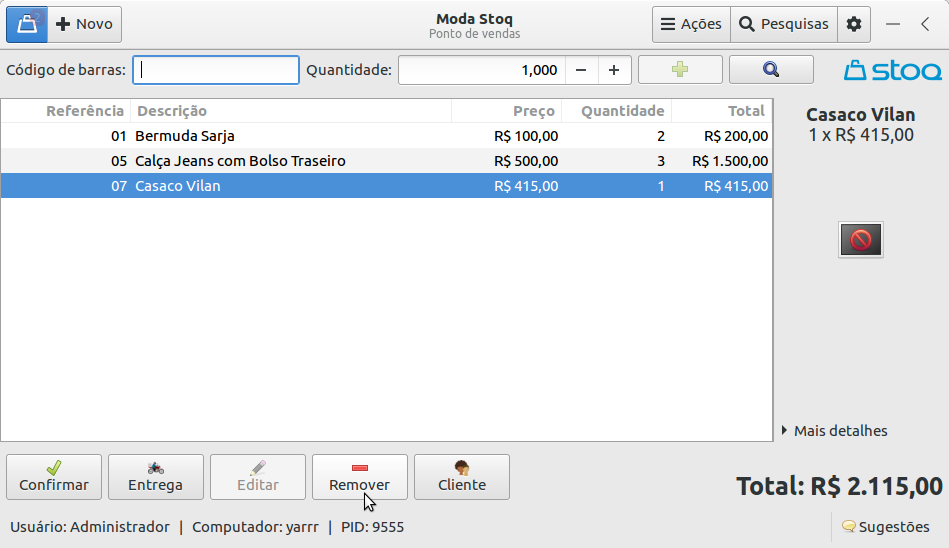Sort by Quantidade column header
The width and height of the screenshot is (949, 548).
[617, 111]
